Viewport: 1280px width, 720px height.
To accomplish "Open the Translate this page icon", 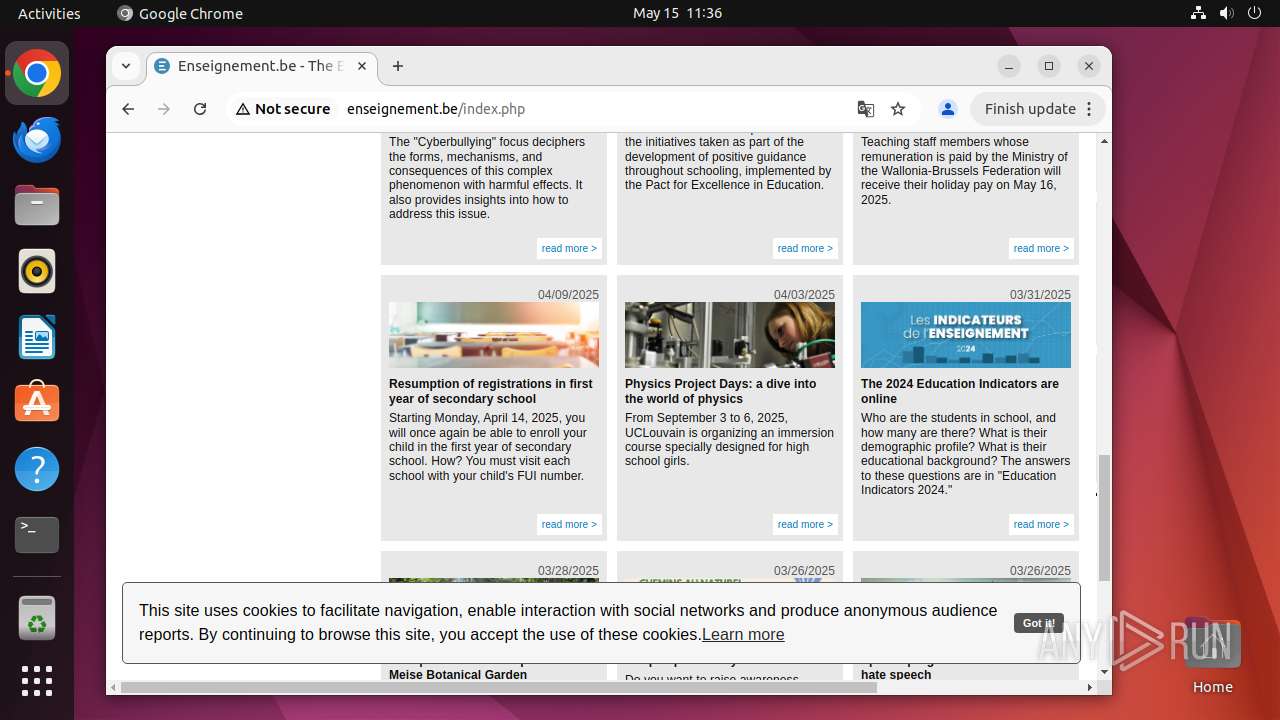I will tap(866, 109).
